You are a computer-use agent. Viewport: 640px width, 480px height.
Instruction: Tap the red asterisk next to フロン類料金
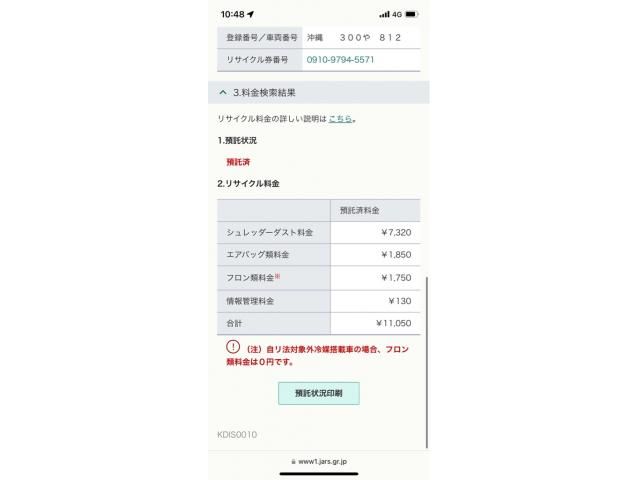[278, 276]
